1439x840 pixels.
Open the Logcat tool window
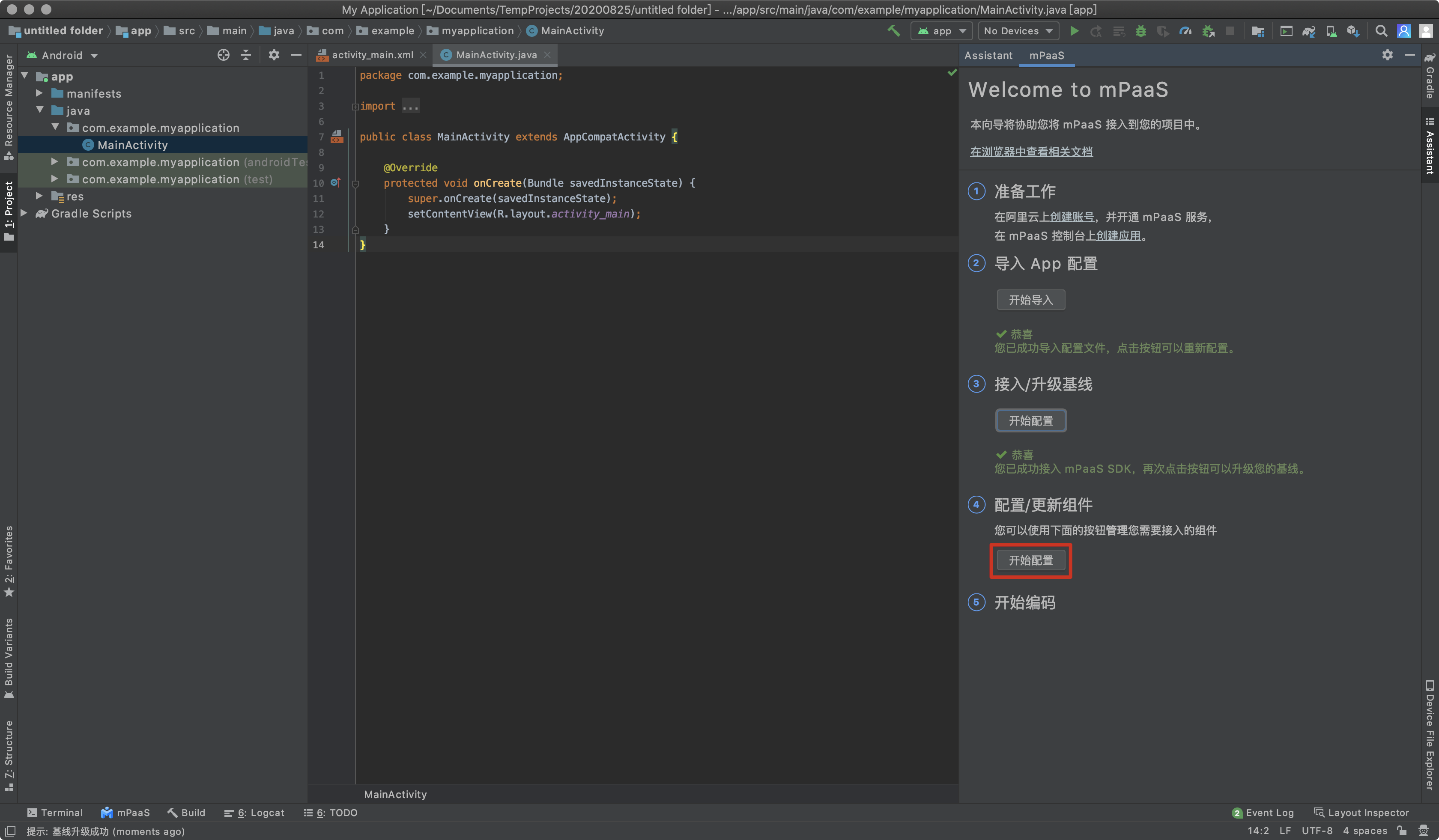[254, 813]
